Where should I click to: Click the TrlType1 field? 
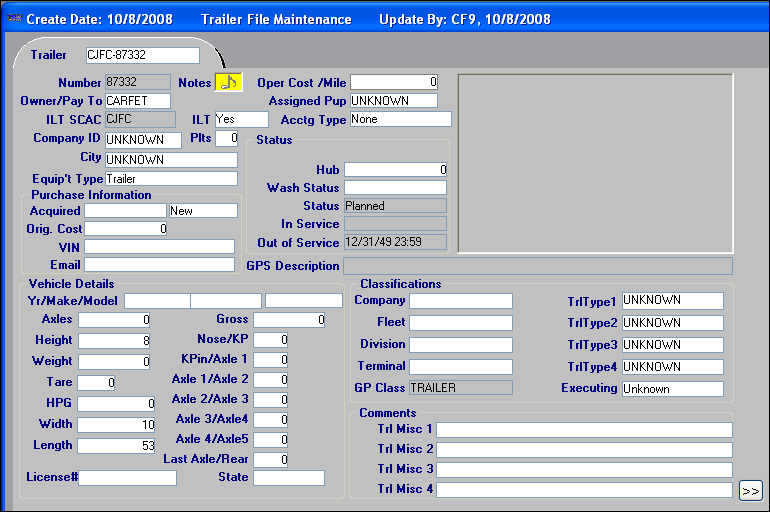(672, 301)
